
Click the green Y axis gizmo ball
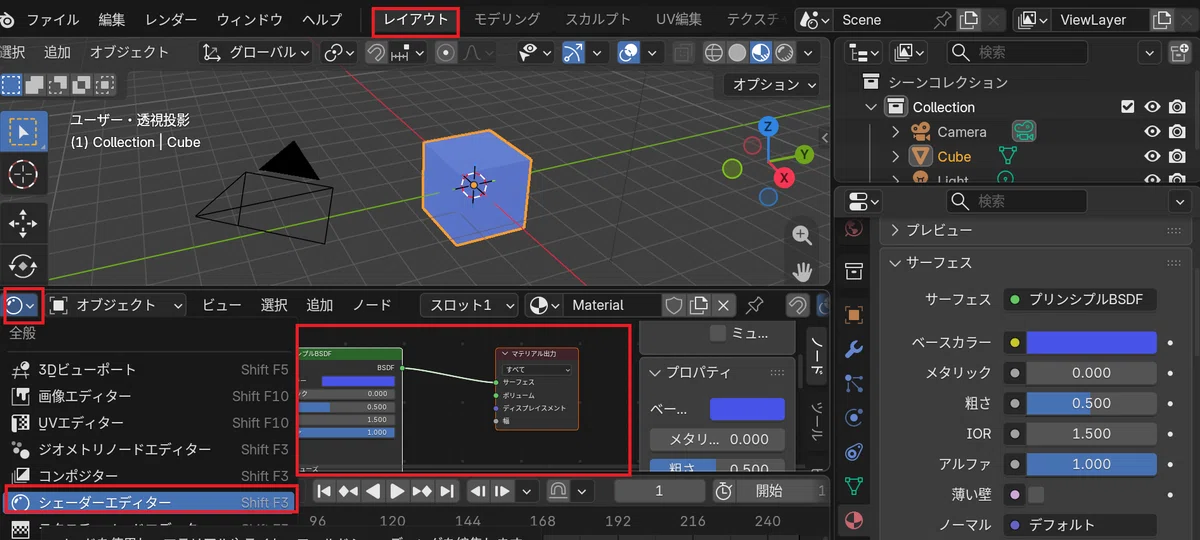click(x=804, y=154)
